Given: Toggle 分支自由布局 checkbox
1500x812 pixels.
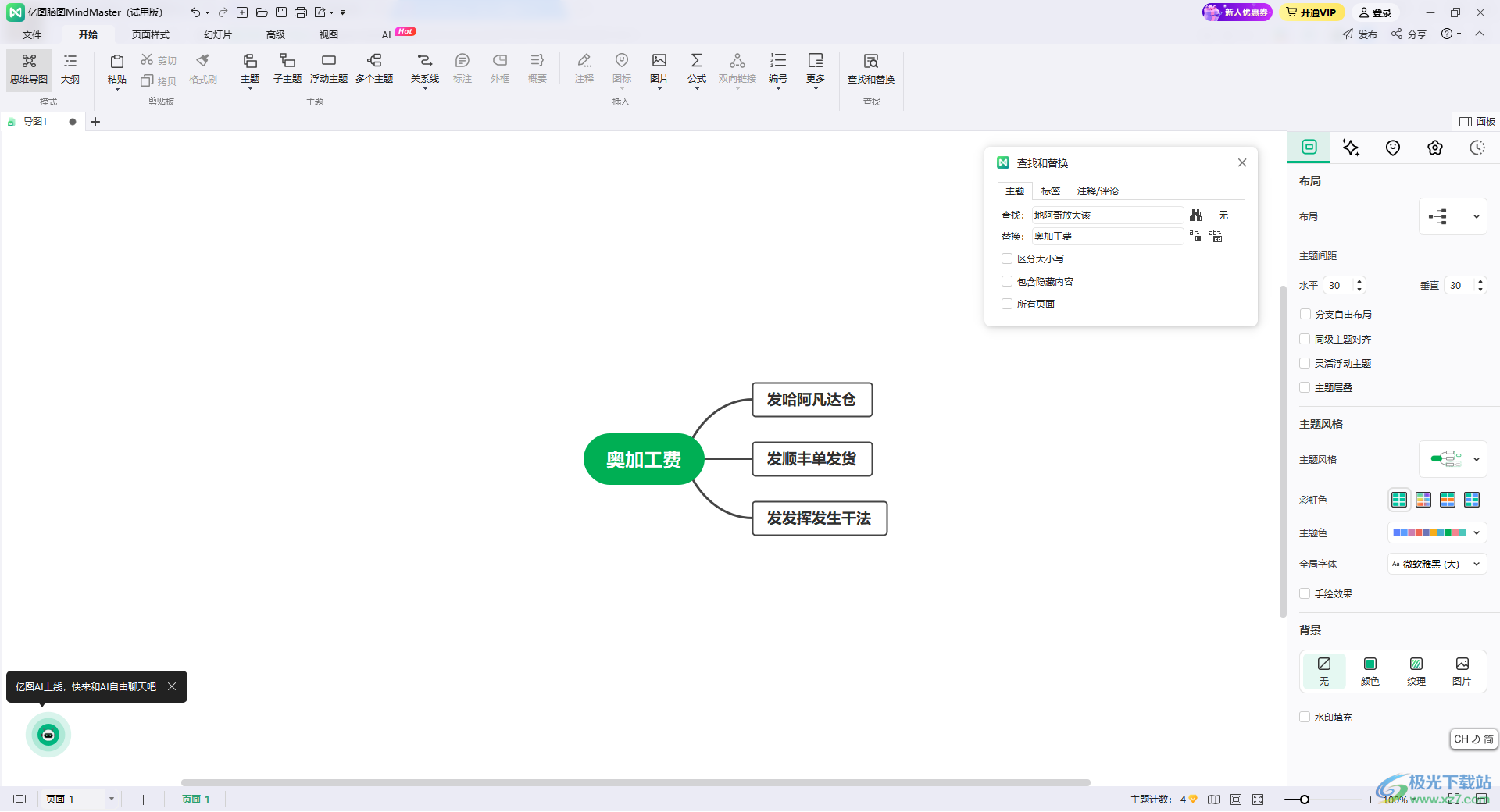Looking at the screenshot, I should pos(1305,314).
